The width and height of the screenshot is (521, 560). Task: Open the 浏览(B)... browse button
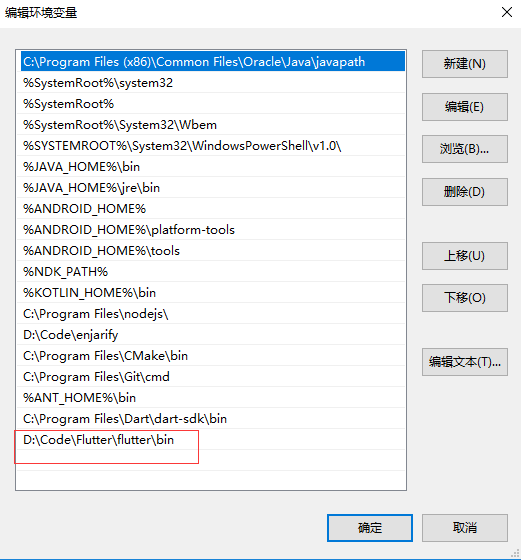pos(465,149)
